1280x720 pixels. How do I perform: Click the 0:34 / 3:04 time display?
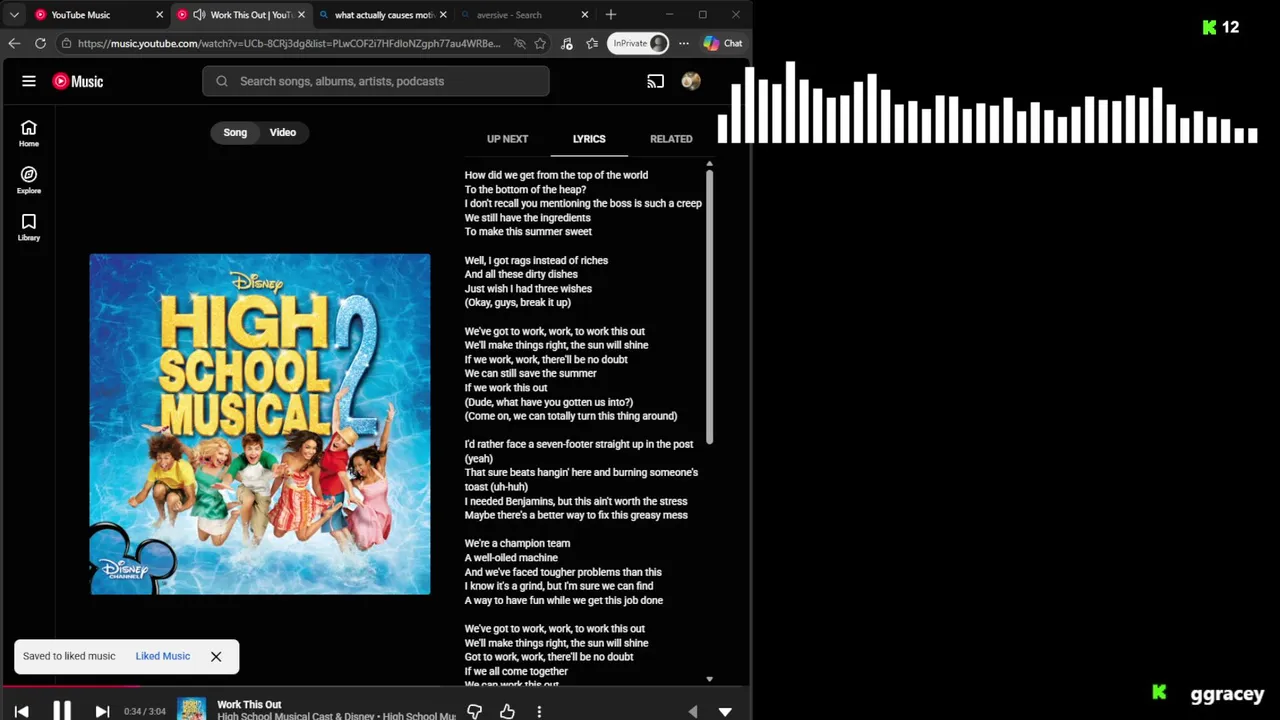(x=144, y=711)
